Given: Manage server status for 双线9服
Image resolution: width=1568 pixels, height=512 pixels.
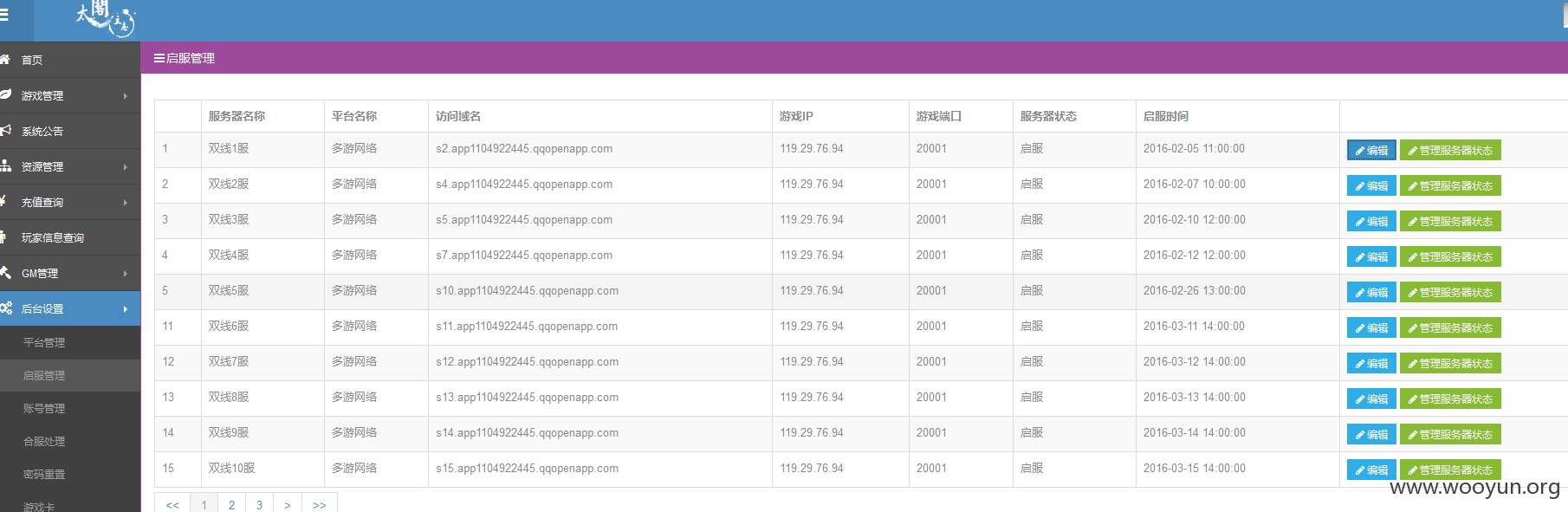Looking at the screenshot, I should pyautogui.click(x=1450, y=434).
